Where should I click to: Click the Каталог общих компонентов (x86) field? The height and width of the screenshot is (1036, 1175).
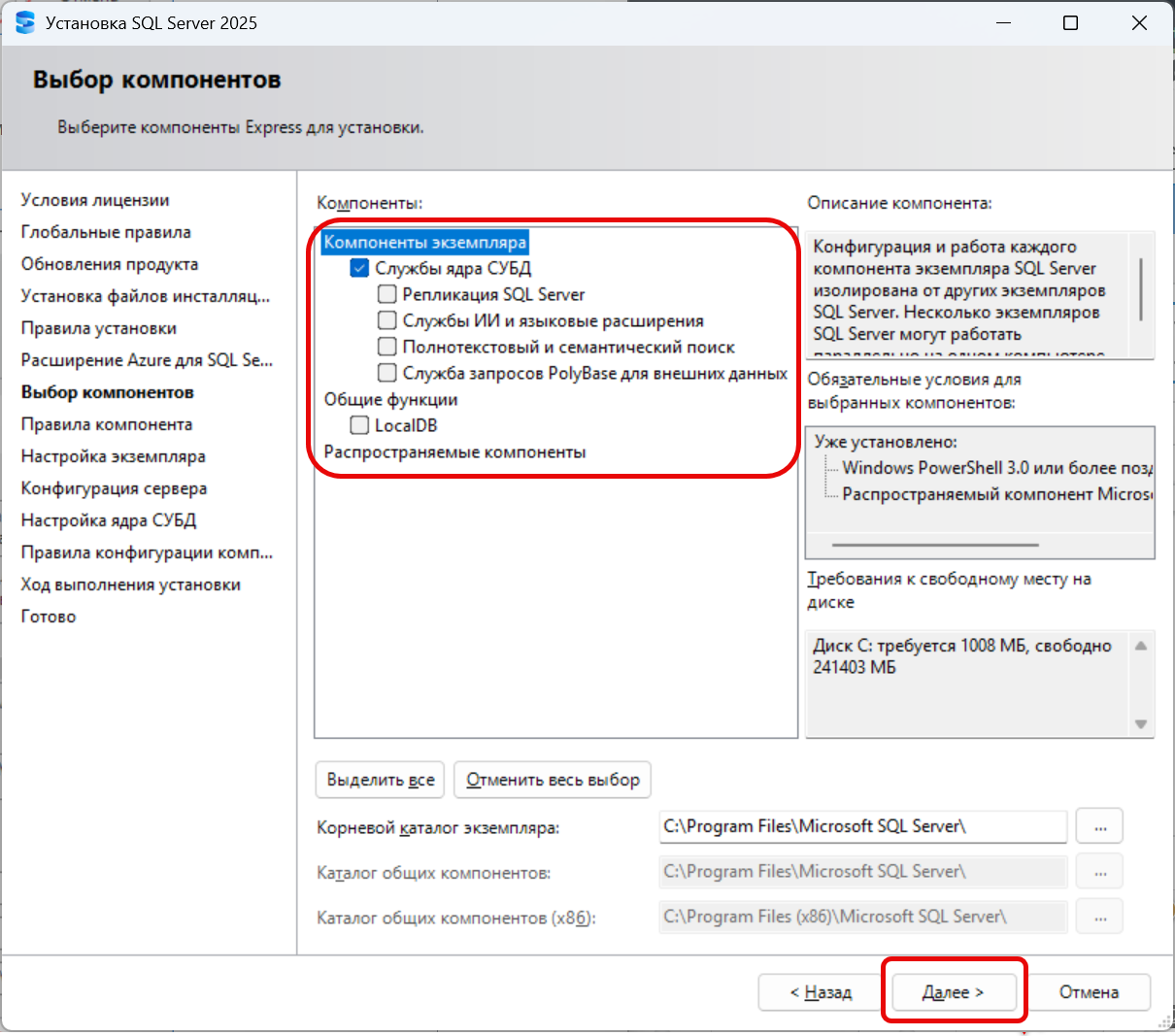tap(862, 917)
